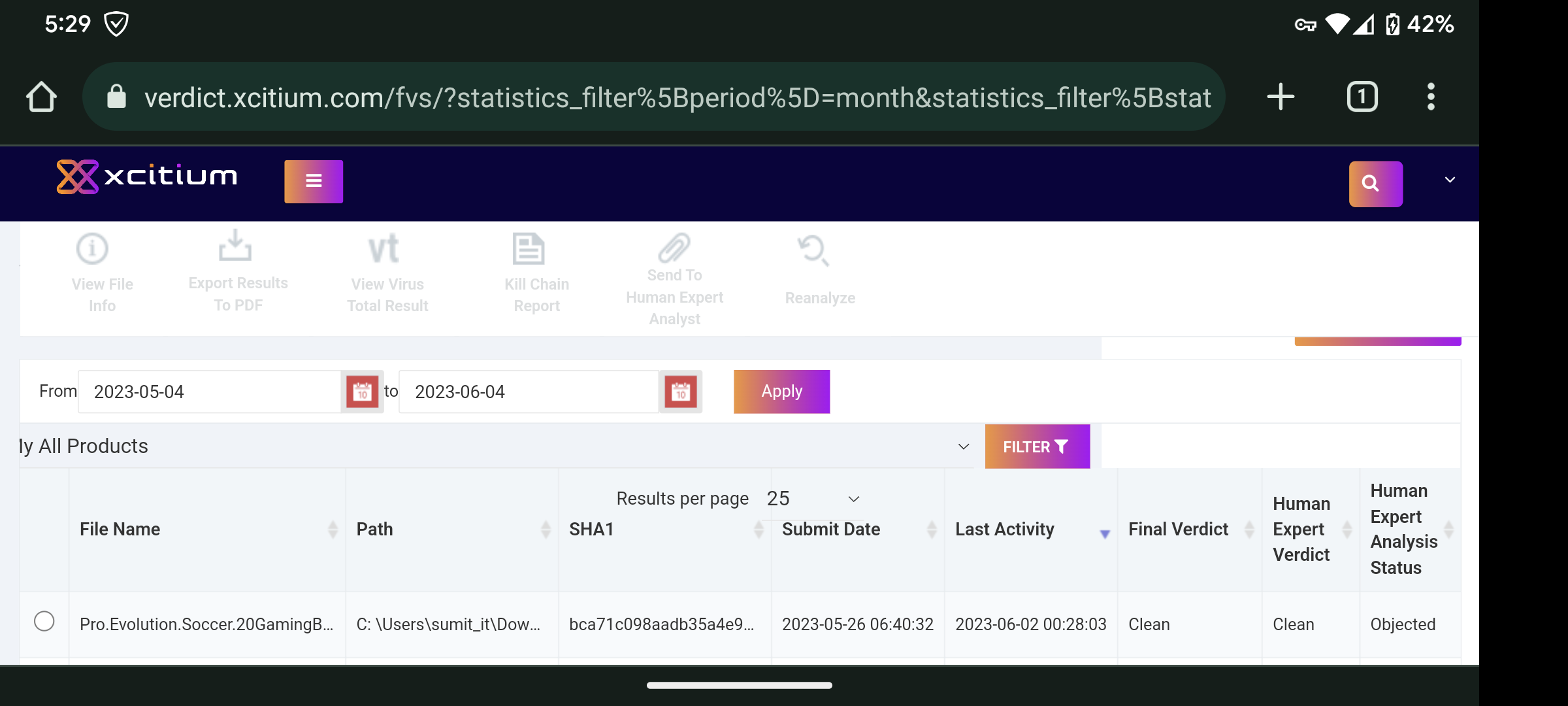Click the Apply button
The width and height of the screenshot is (1568, 706).
coord(781,392)
